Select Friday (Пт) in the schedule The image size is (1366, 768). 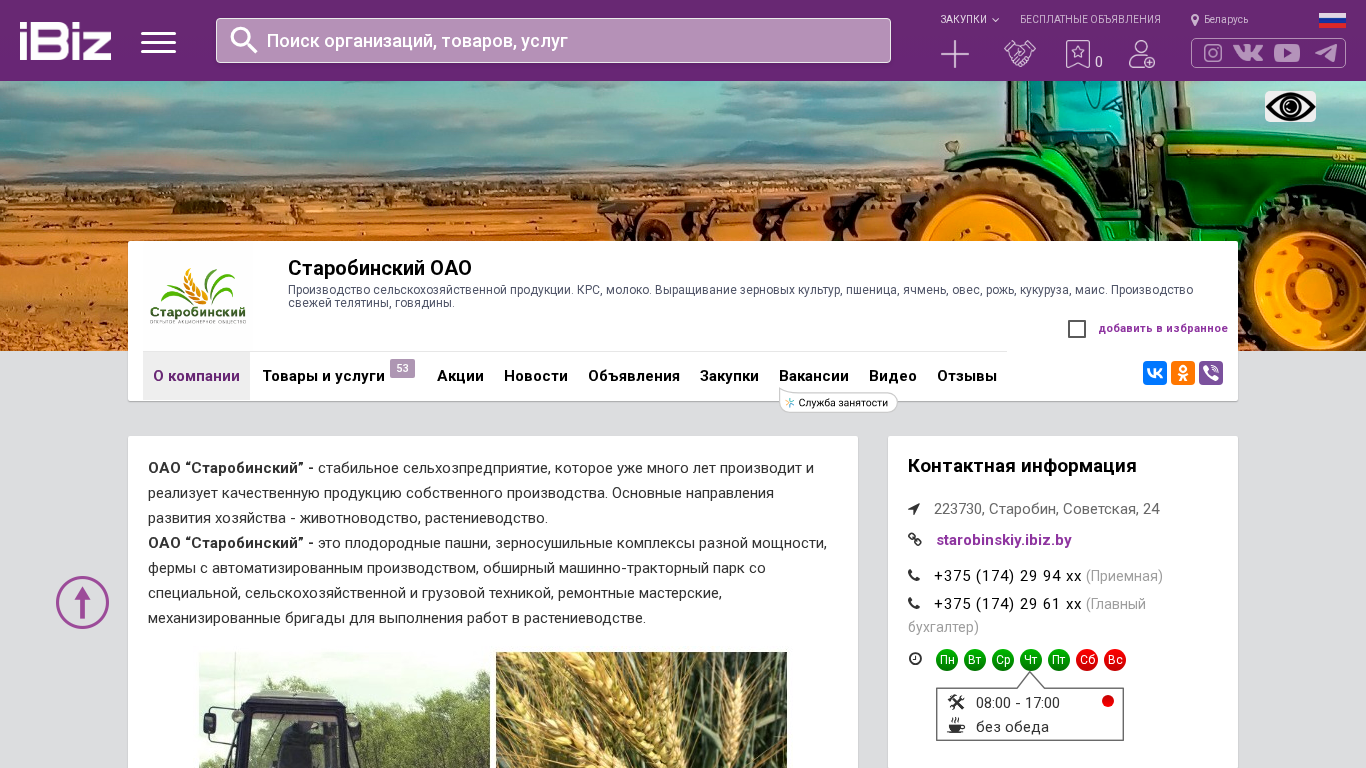click(1059, 660)
